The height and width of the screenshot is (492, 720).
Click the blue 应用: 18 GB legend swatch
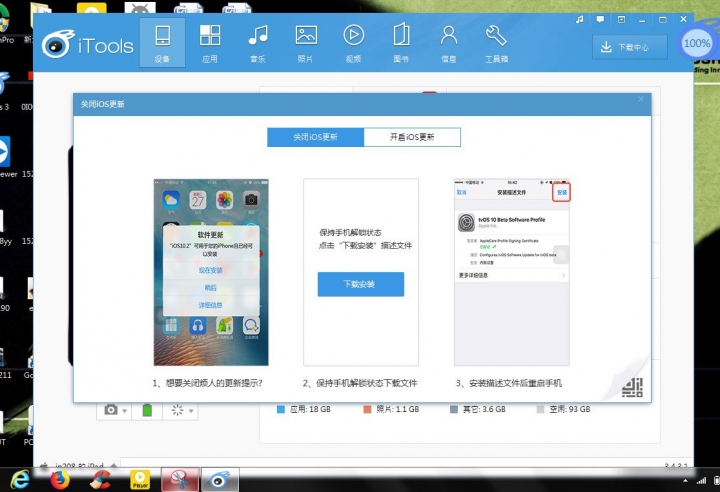281,409
